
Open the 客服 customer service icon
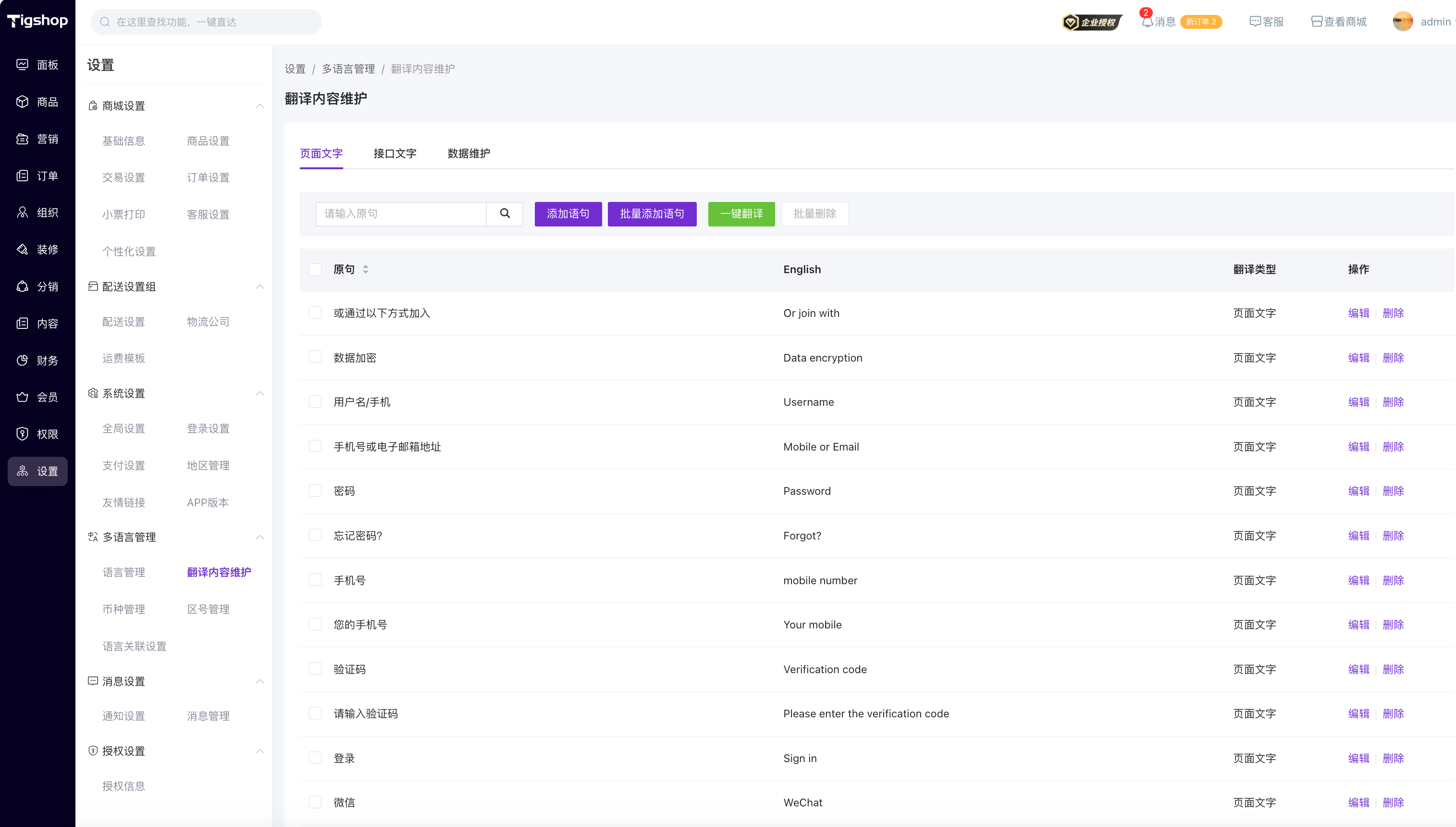click(1255, 22)
